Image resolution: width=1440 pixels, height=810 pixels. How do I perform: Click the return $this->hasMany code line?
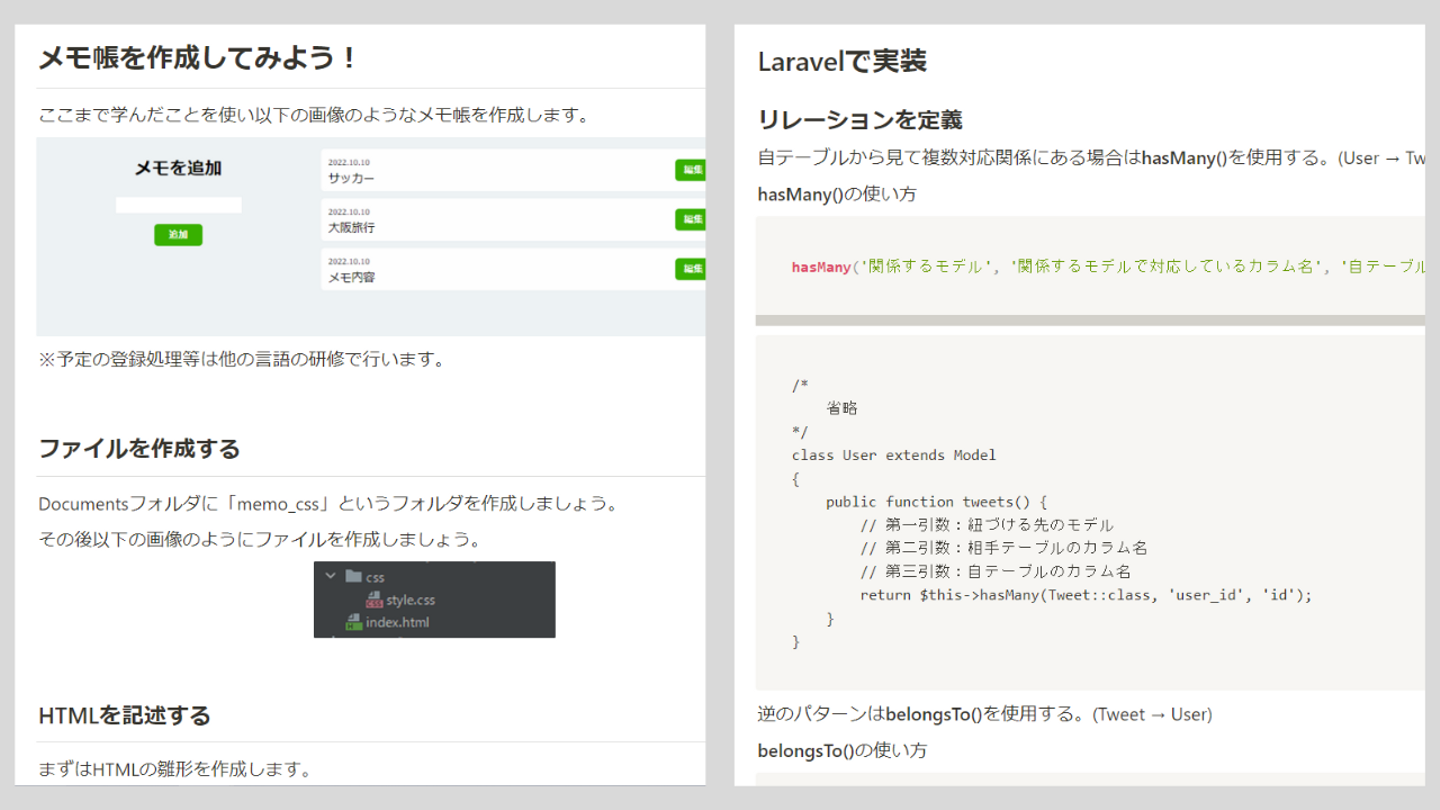(1085, 595)
